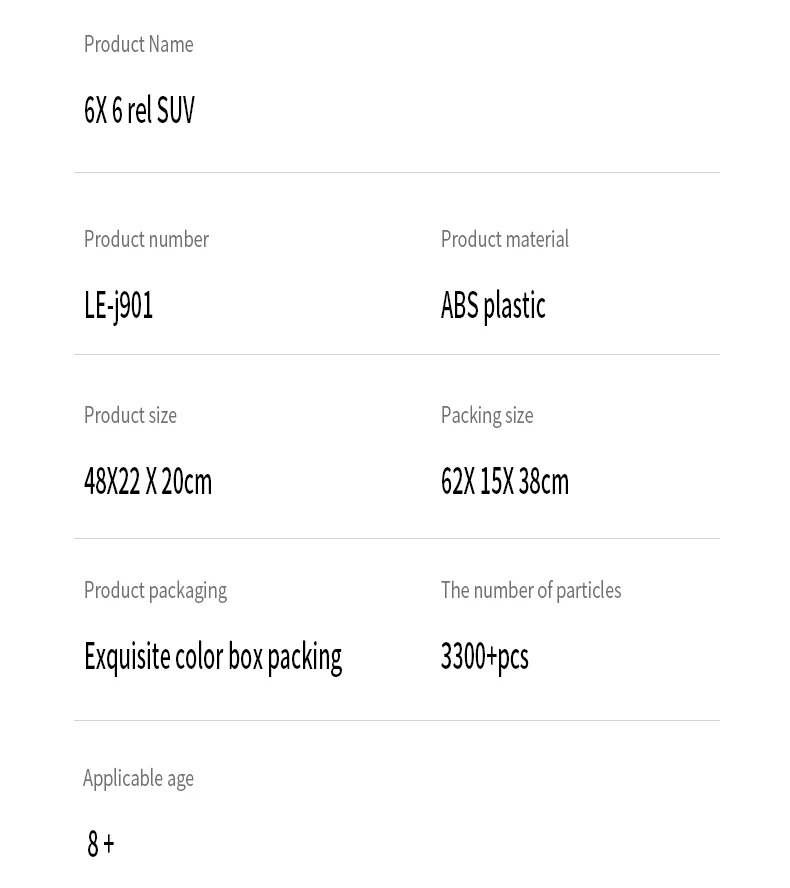Click The number of particles label

[531, 591]
